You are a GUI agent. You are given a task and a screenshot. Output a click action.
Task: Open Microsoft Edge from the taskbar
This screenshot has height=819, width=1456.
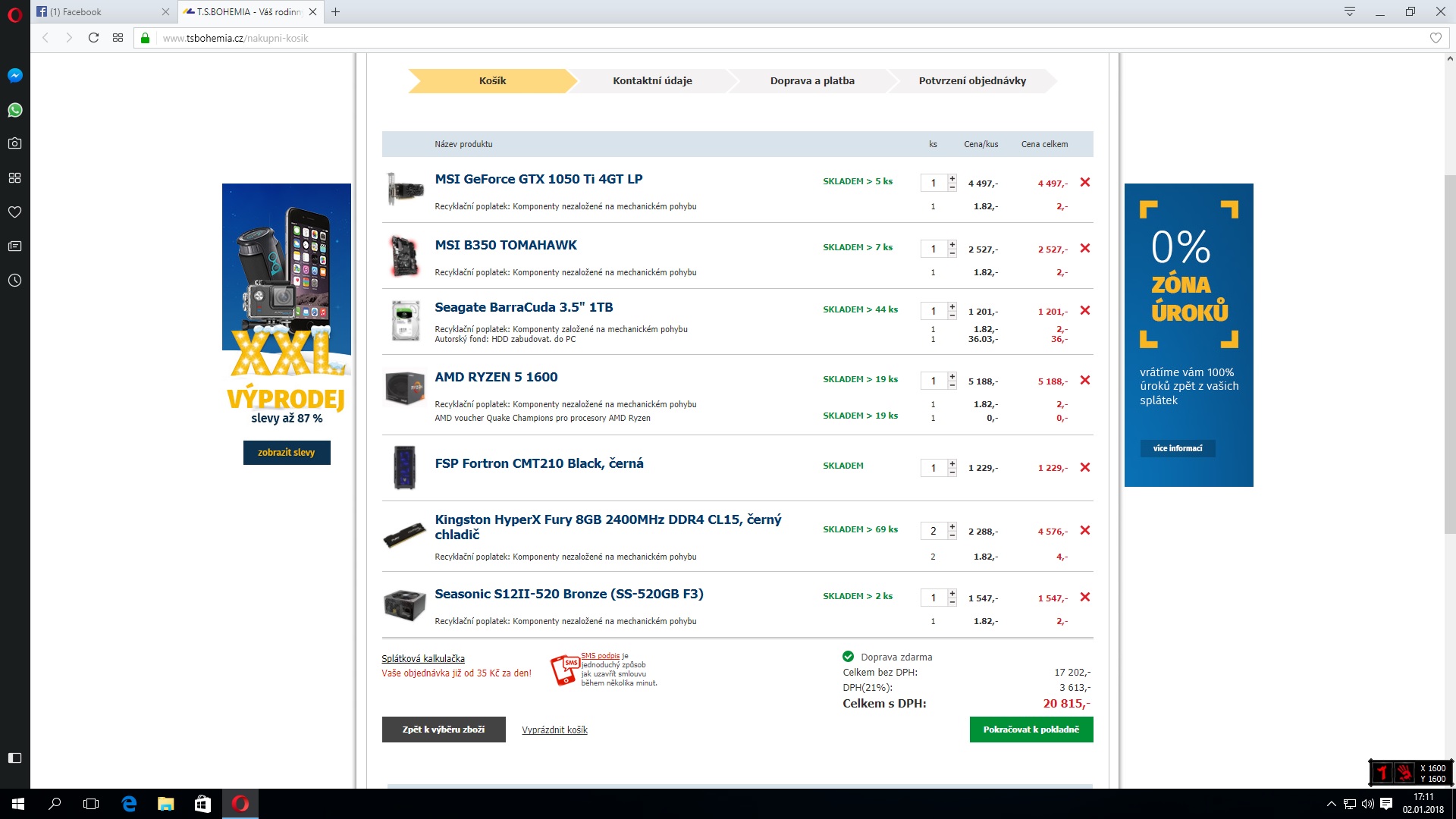[x=129, y=804]
